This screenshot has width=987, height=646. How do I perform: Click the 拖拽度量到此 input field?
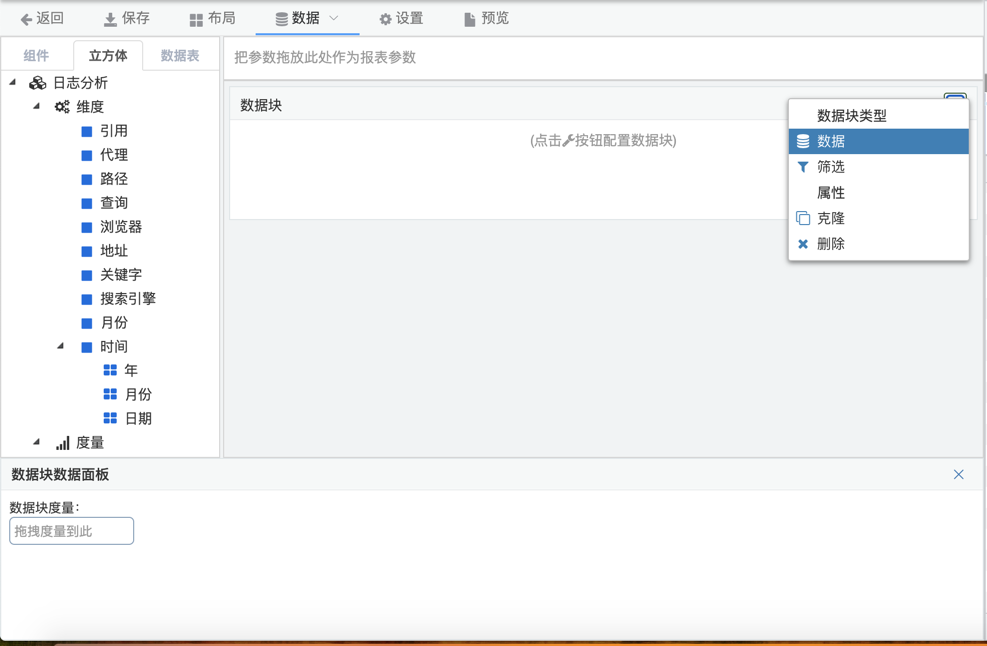pyautogui.click(x=72, y=531)
